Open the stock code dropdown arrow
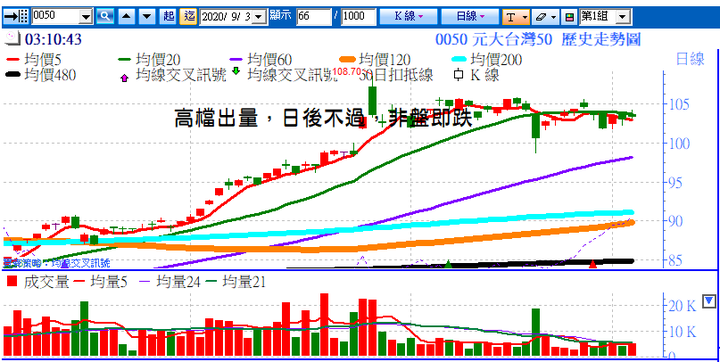The image size is (720, 362). [x=86, y=17]
